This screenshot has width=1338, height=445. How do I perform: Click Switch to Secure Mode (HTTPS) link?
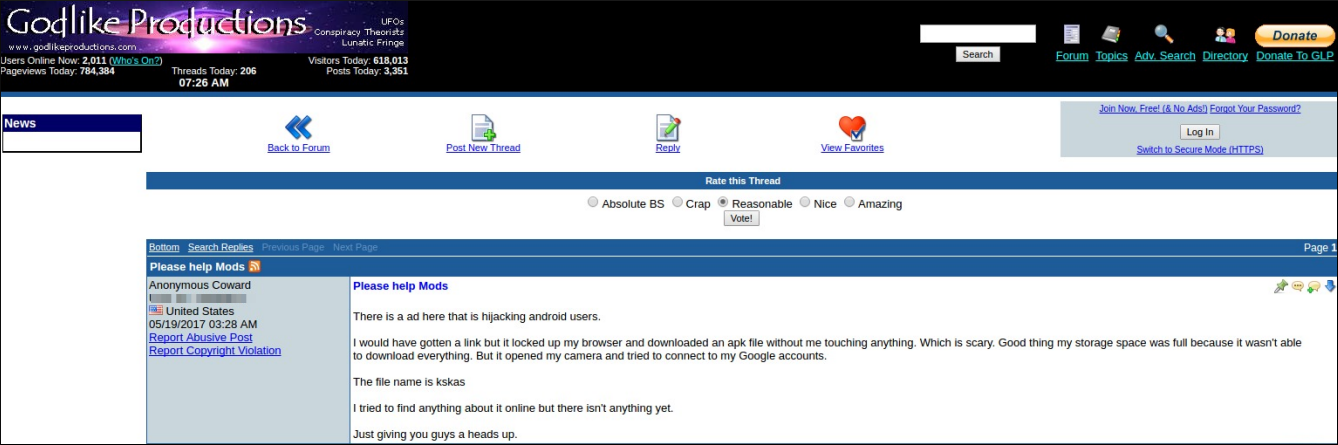pyautogui.click(x=1200, y=150)
